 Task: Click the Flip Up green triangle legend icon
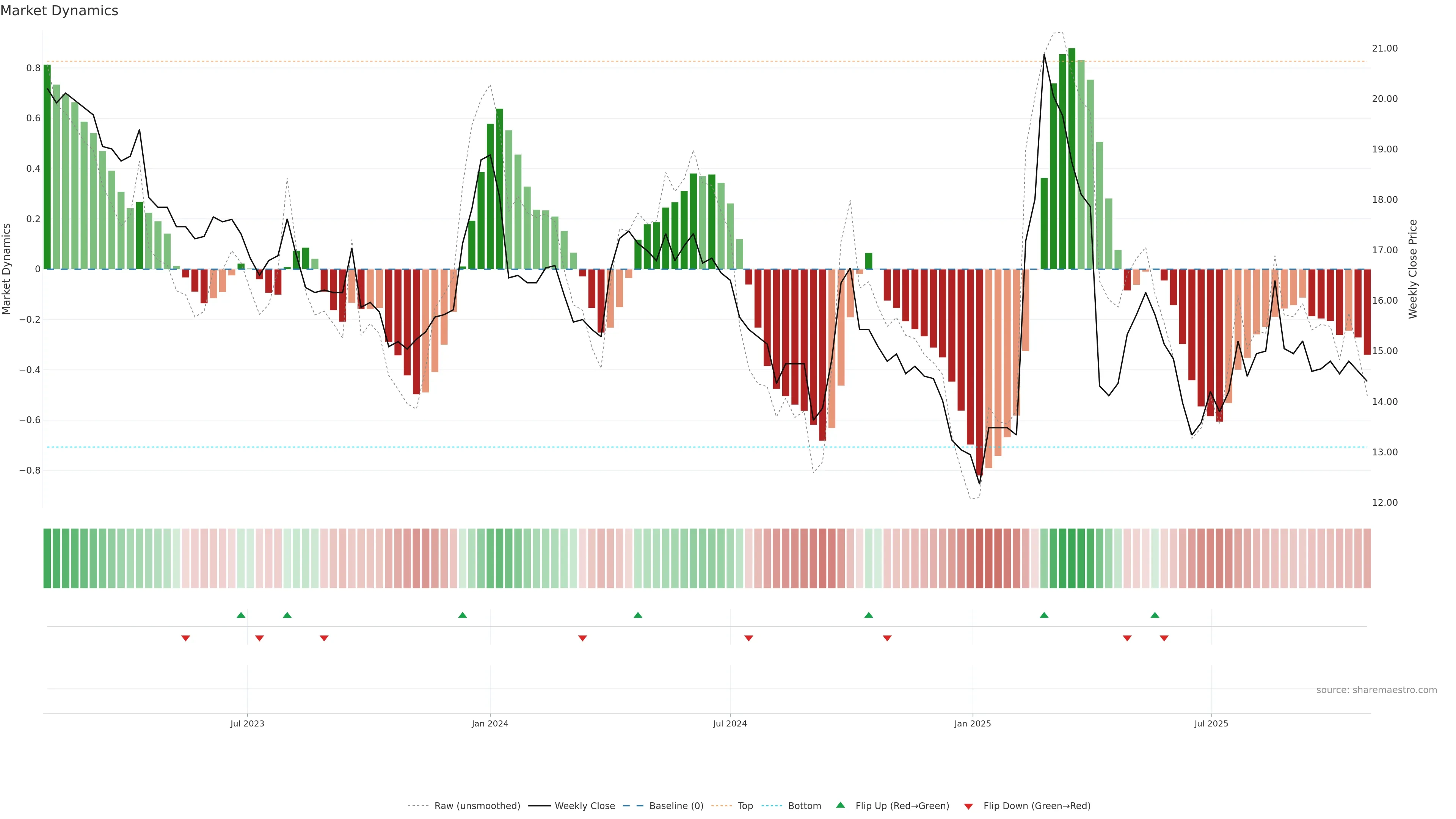840,805
